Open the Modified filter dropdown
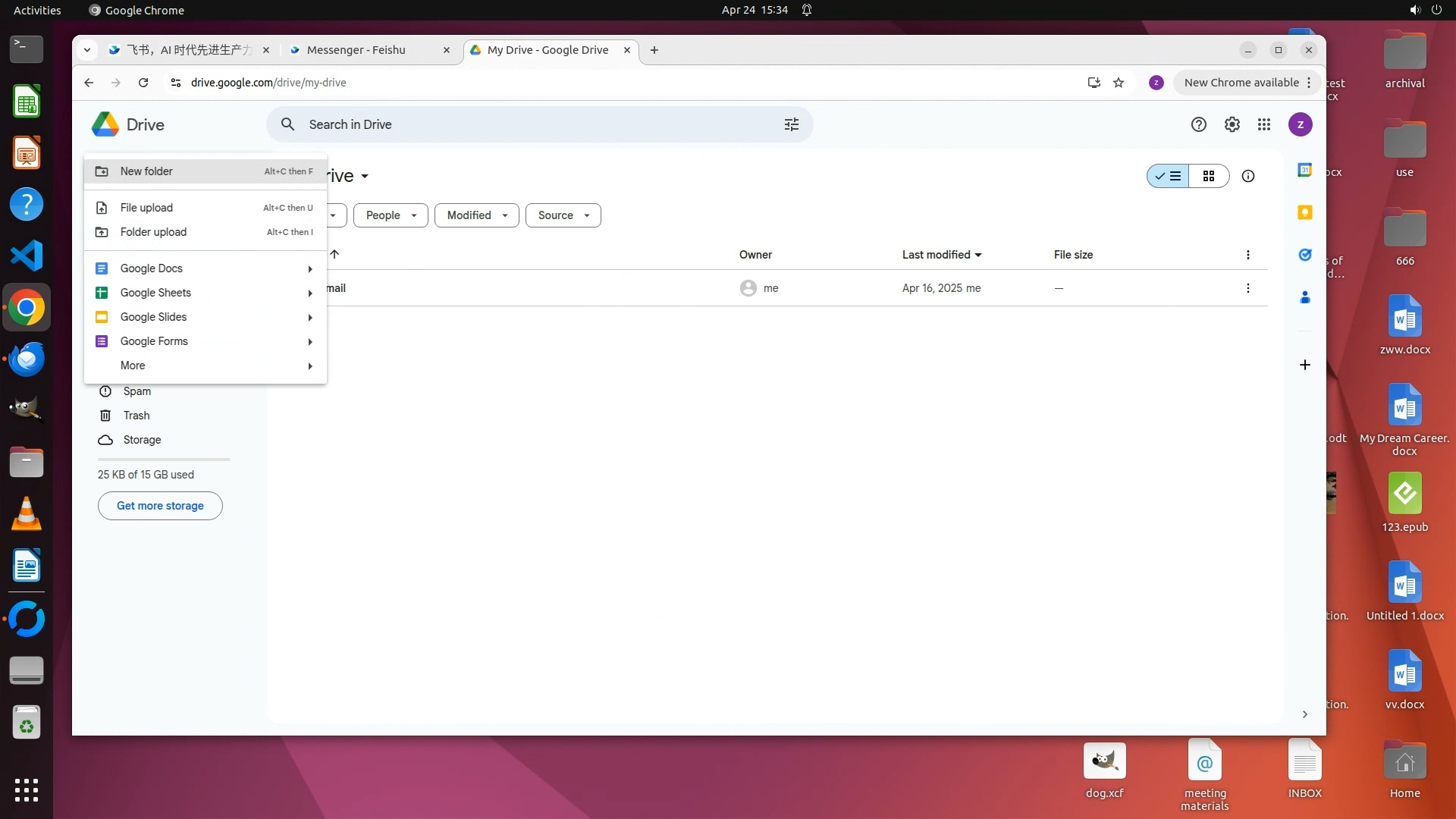This screenshot has width=1456, height=819. point(476,215)
